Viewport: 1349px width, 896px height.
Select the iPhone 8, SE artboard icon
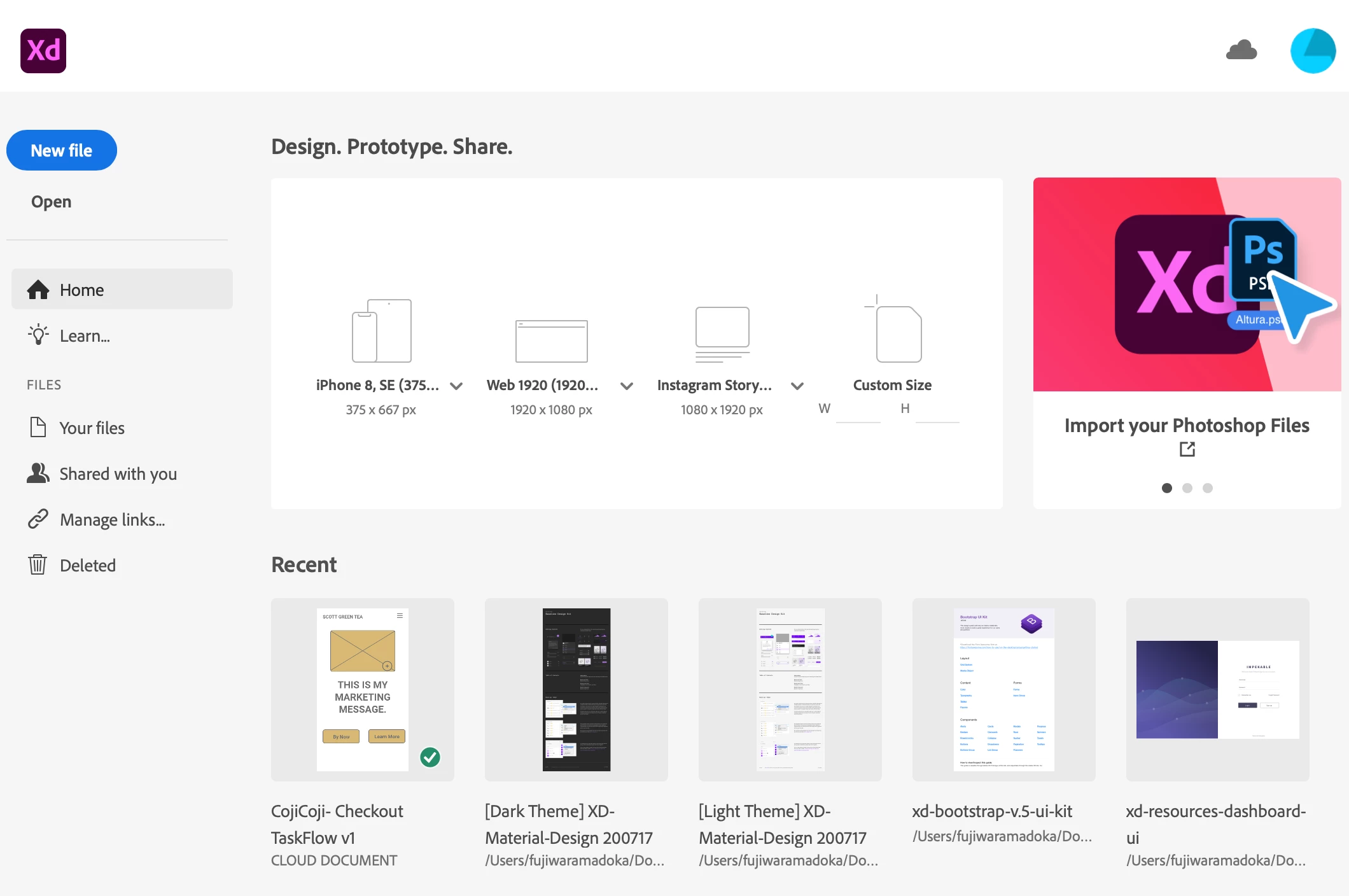pos(382,331)
